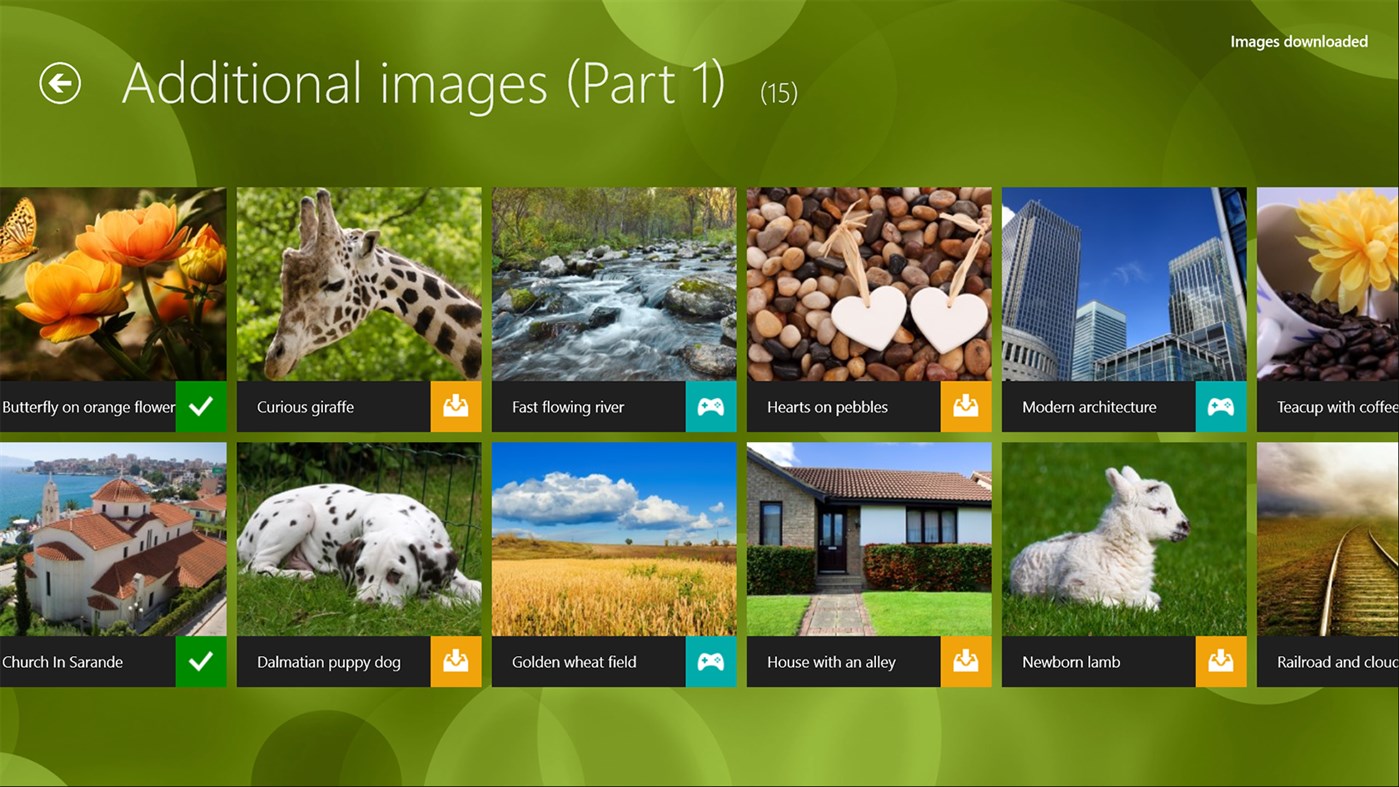
Task: Click the download icon on Newborn lamb
Action: [x=1221, y=661]
